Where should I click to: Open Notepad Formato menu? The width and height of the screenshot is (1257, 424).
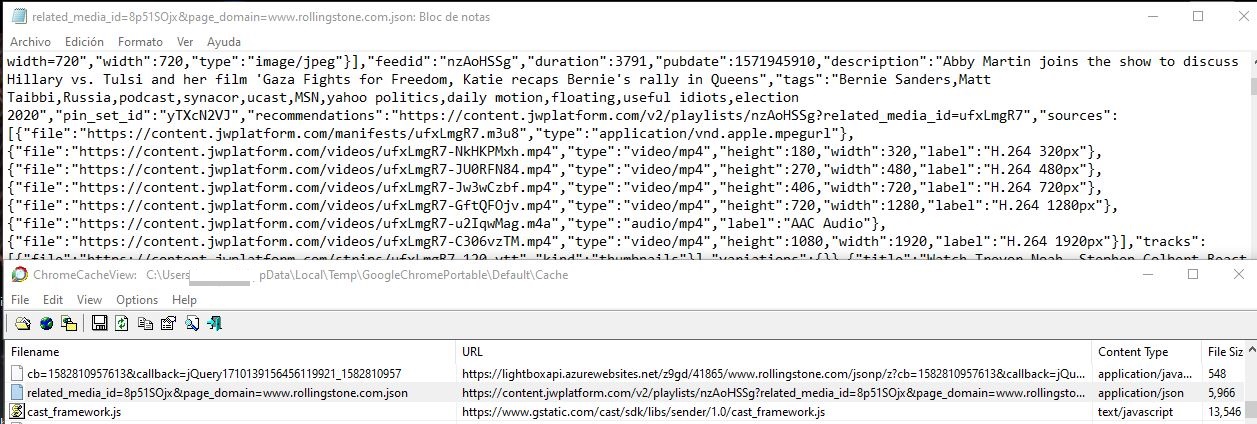(140, 42)
